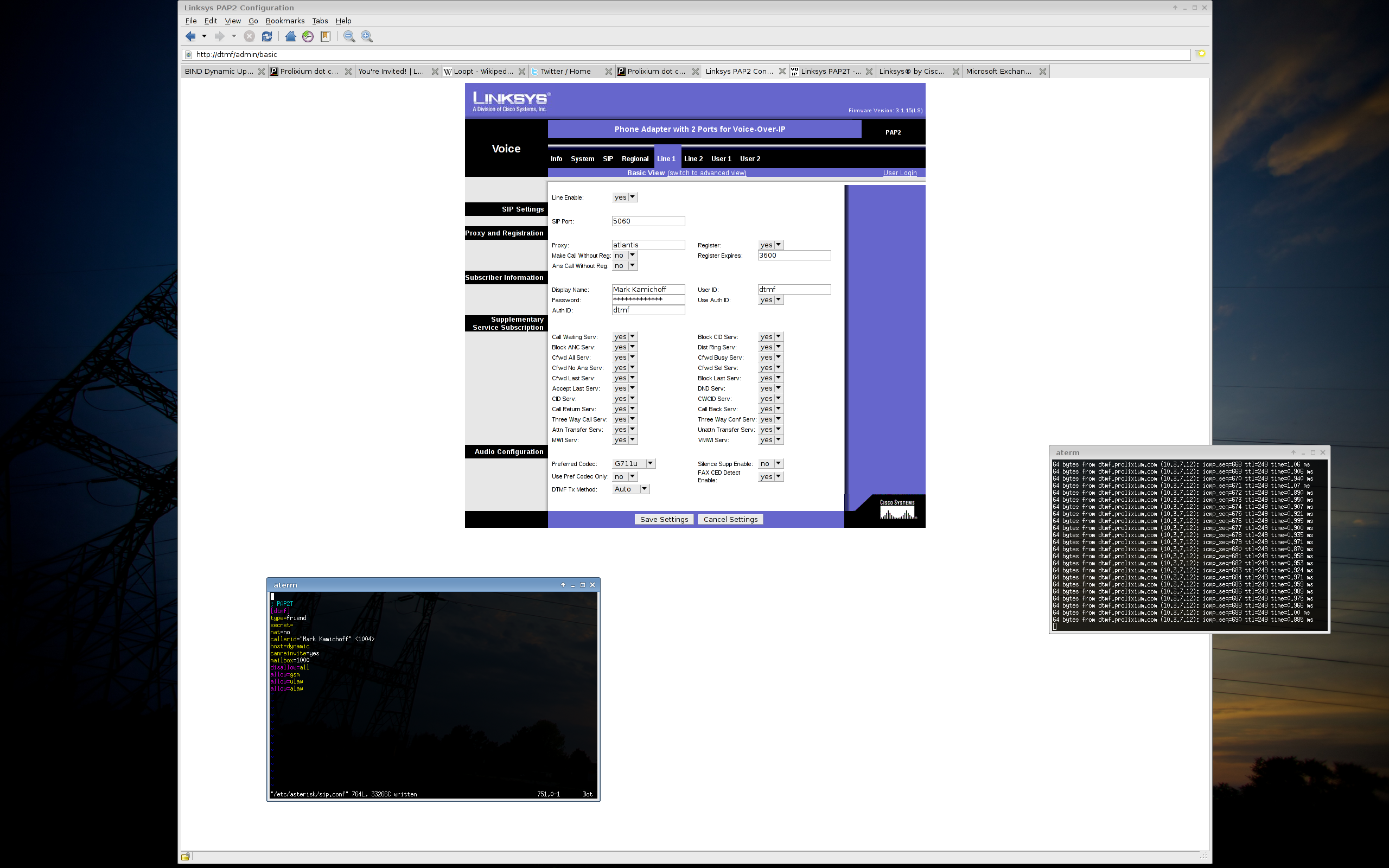Click the roll-up arrow on ping aterm window
The image size is (1389, 868).
[1293, 452]
